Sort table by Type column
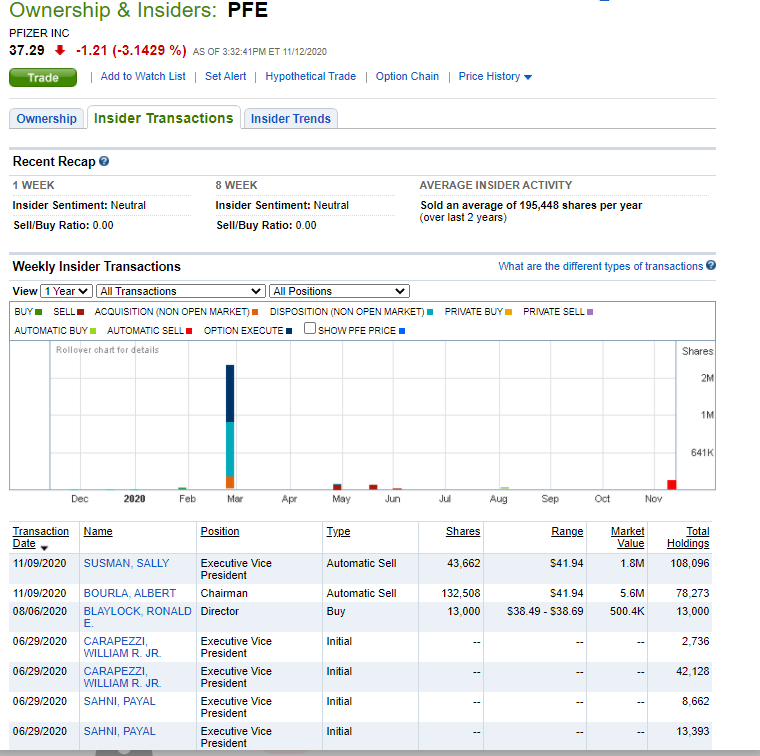760x756 pixels. pyautogui.click(x=338, y=531)
